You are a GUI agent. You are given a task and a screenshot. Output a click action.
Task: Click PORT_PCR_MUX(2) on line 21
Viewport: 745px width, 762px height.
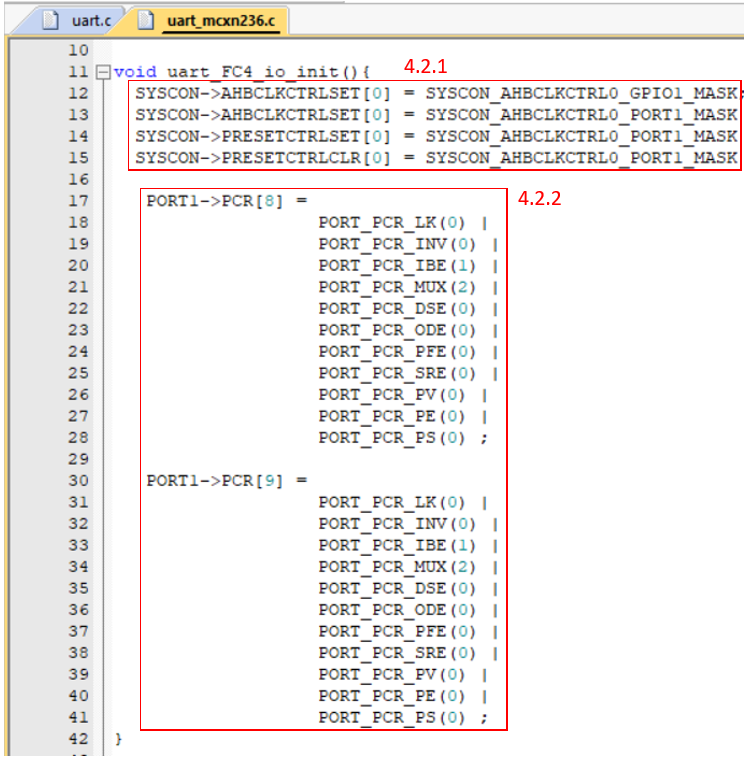(x=397, y=287)
